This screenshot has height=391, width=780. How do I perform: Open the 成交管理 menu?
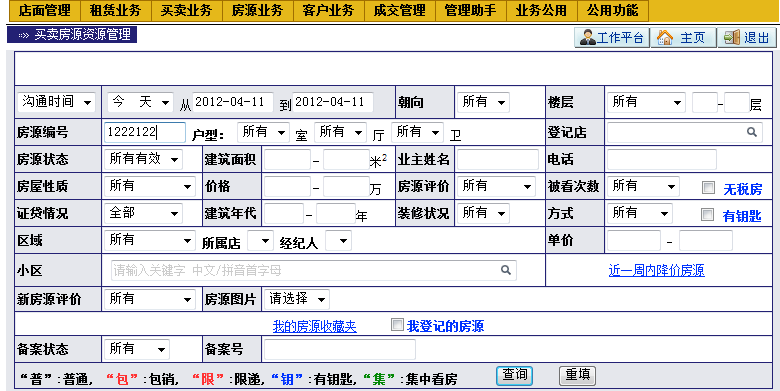point(399,10)
